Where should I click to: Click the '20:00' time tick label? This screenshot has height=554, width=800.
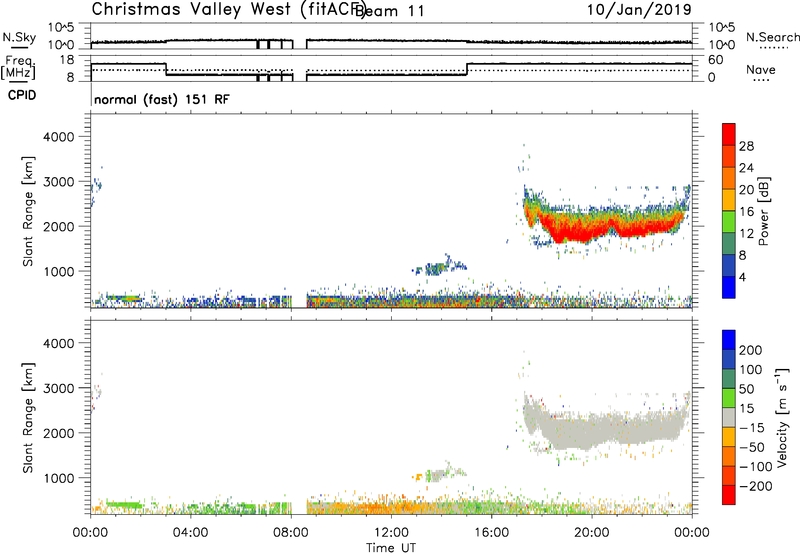click(591, 533)
